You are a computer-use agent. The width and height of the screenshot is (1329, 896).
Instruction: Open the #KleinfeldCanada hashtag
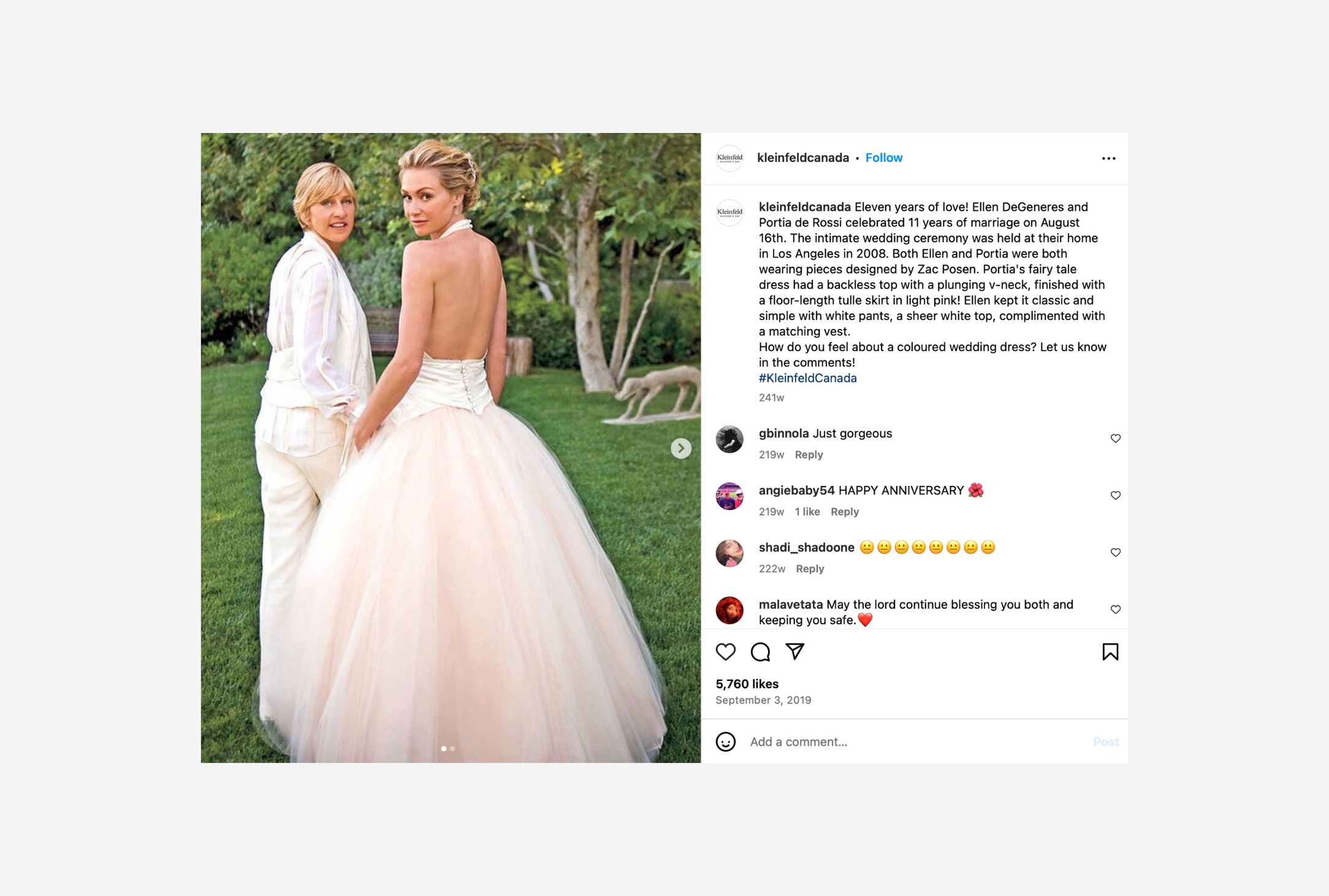click(807, 378)
